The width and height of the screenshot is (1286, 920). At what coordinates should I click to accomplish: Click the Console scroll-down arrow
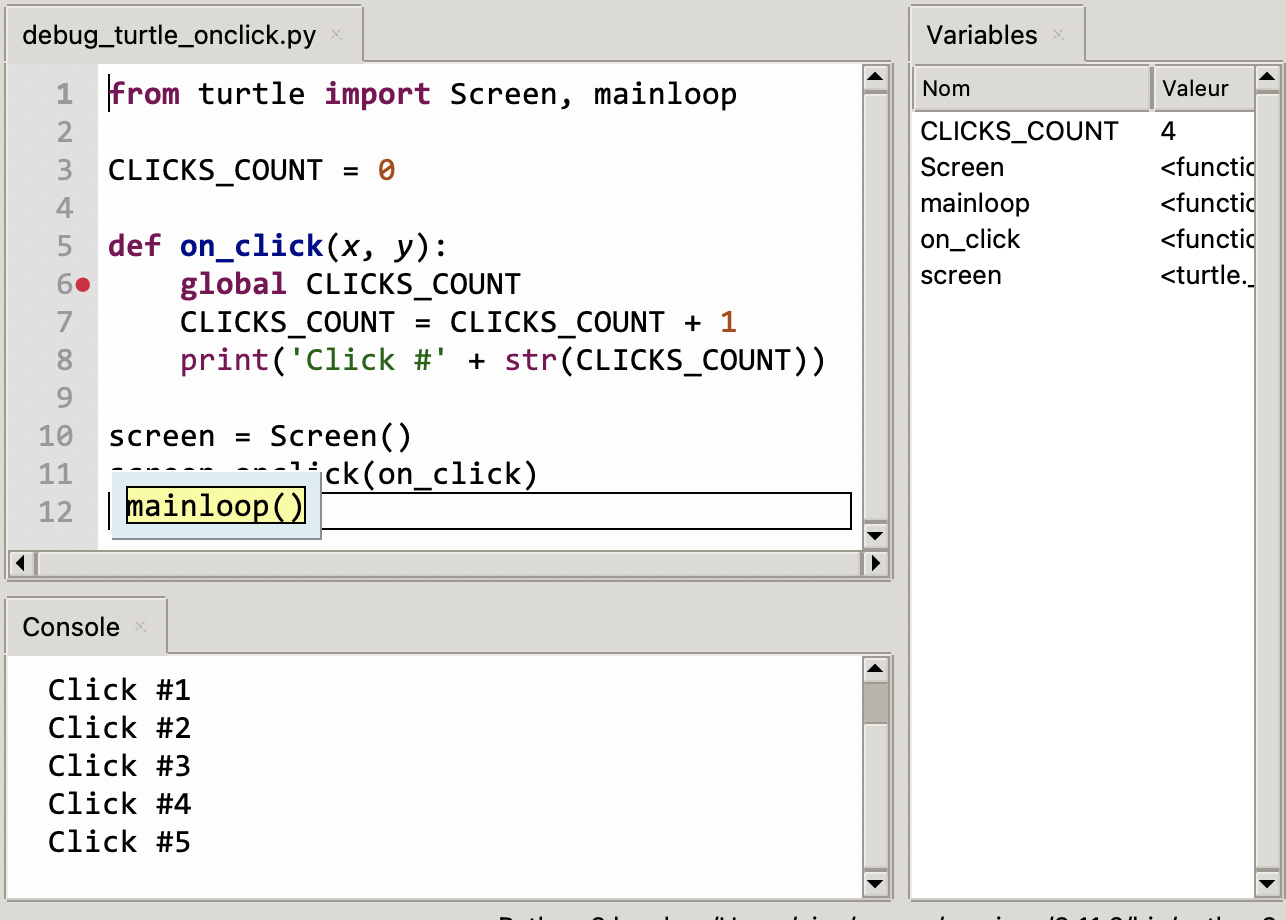[x=875, y=884]
